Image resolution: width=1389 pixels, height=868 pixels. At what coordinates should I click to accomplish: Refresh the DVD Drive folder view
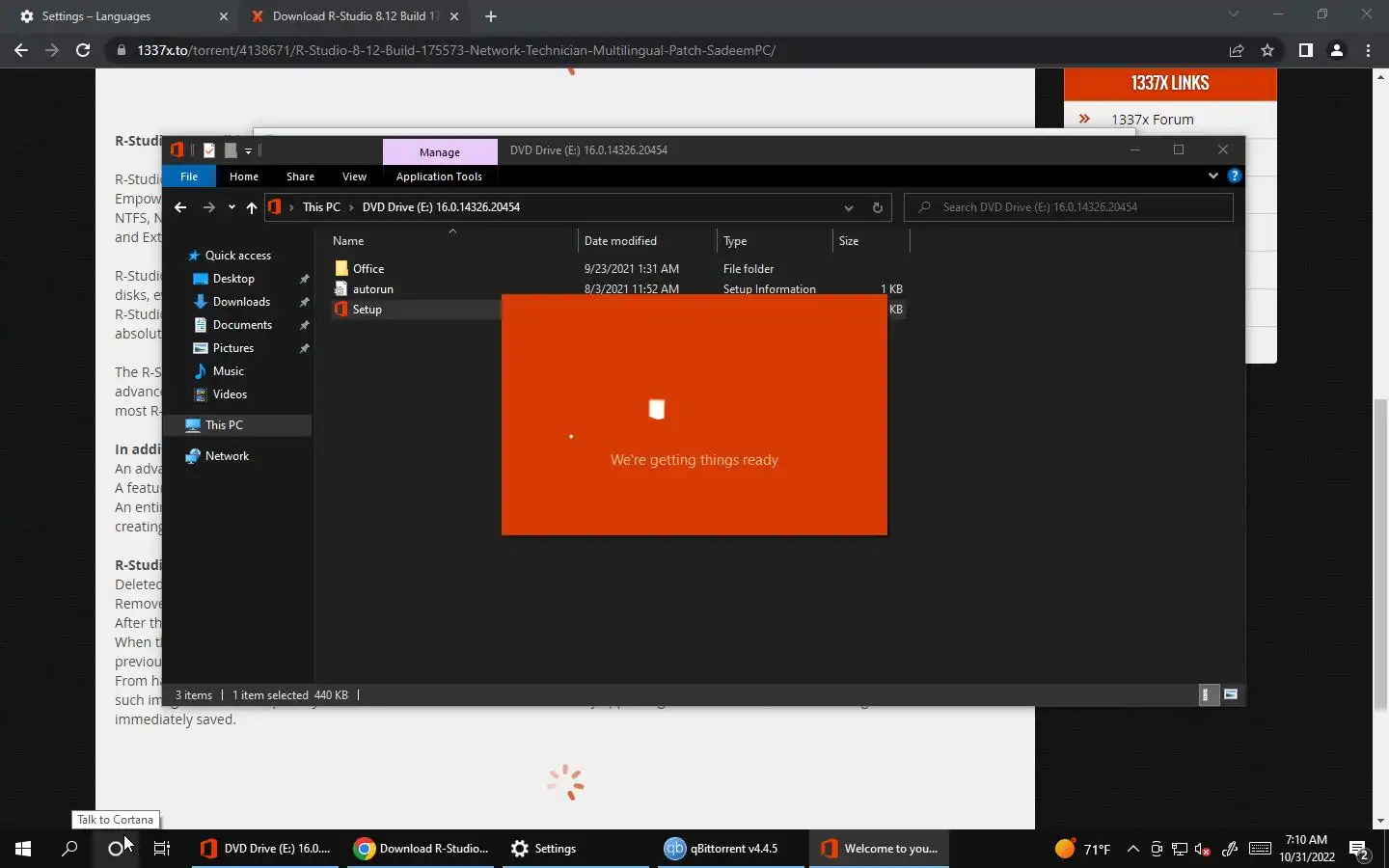877,207
